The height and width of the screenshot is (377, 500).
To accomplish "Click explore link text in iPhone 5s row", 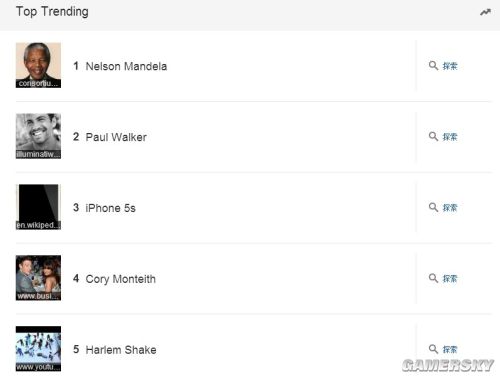I will 450,208.
